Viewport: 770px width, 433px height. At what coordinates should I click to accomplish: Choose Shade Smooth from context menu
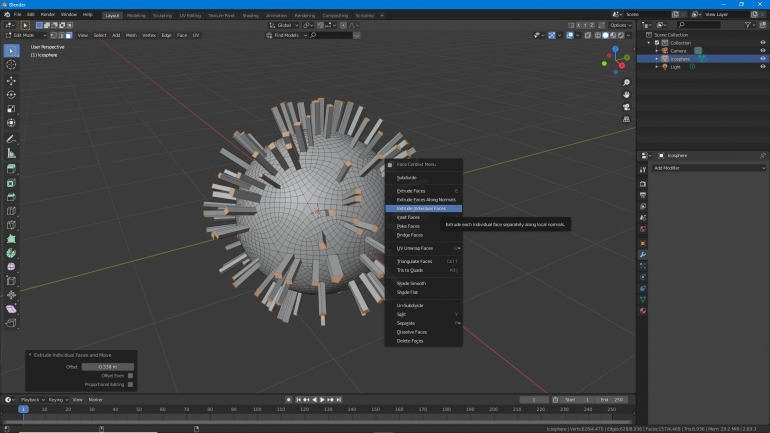tap(423, 283)
